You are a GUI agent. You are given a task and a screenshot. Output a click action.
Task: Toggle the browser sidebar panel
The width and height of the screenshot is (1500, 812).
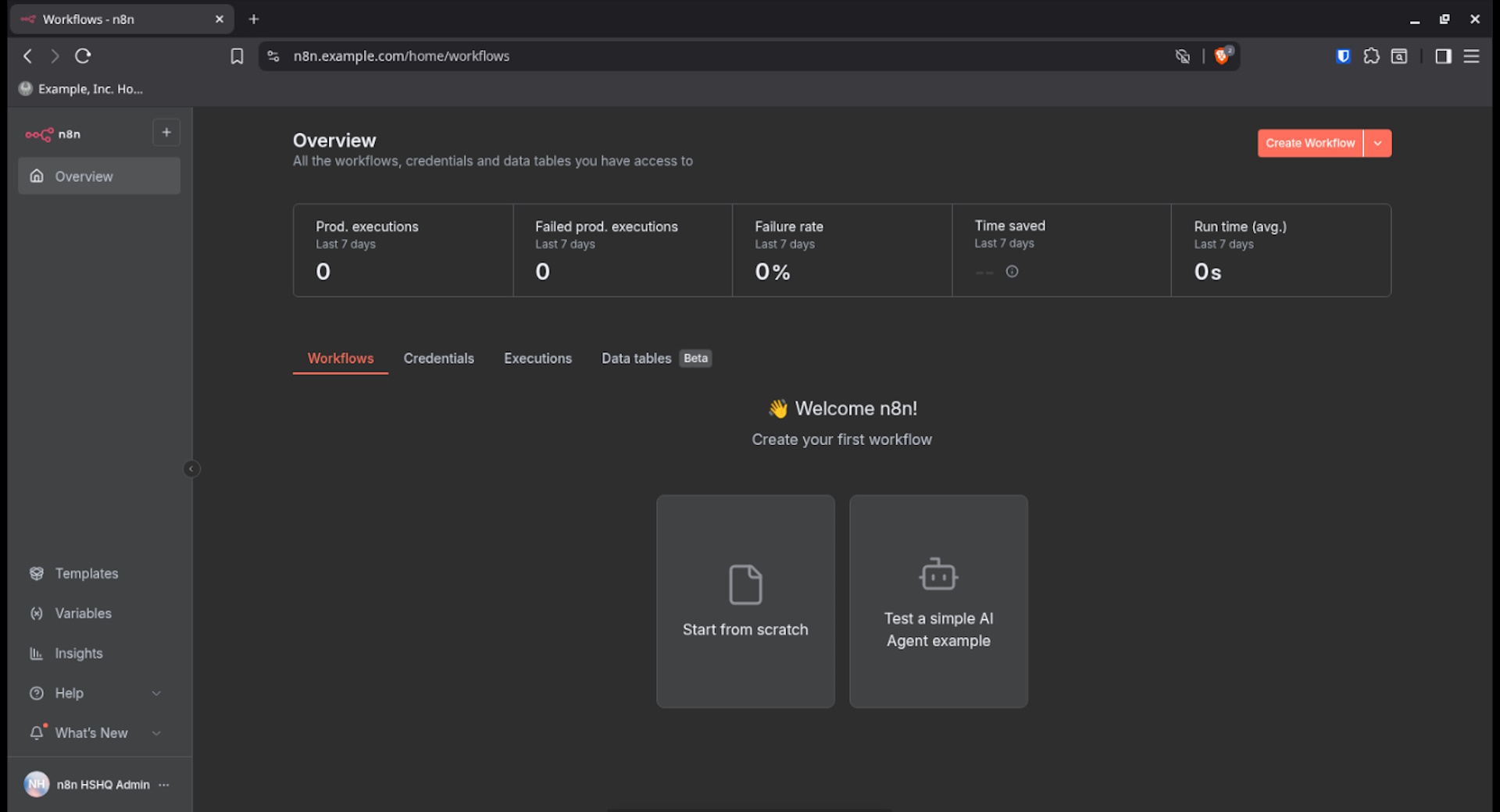point(1443,56)
